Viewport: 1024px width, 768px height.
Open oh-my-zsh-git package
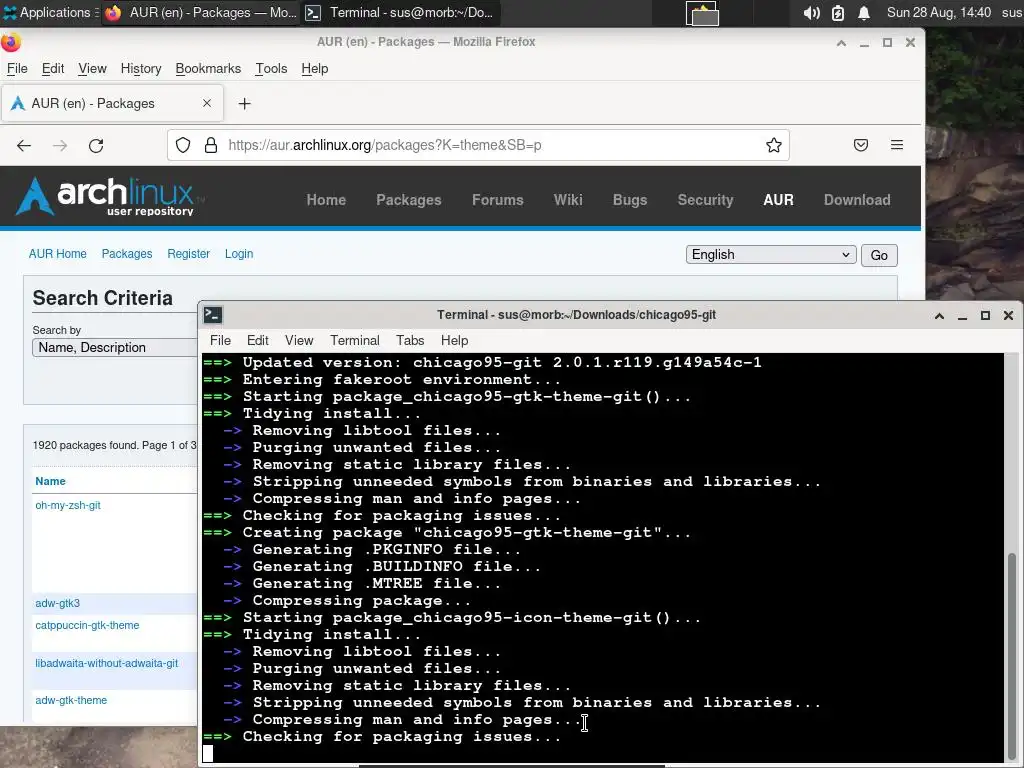[x=68, y=505]
